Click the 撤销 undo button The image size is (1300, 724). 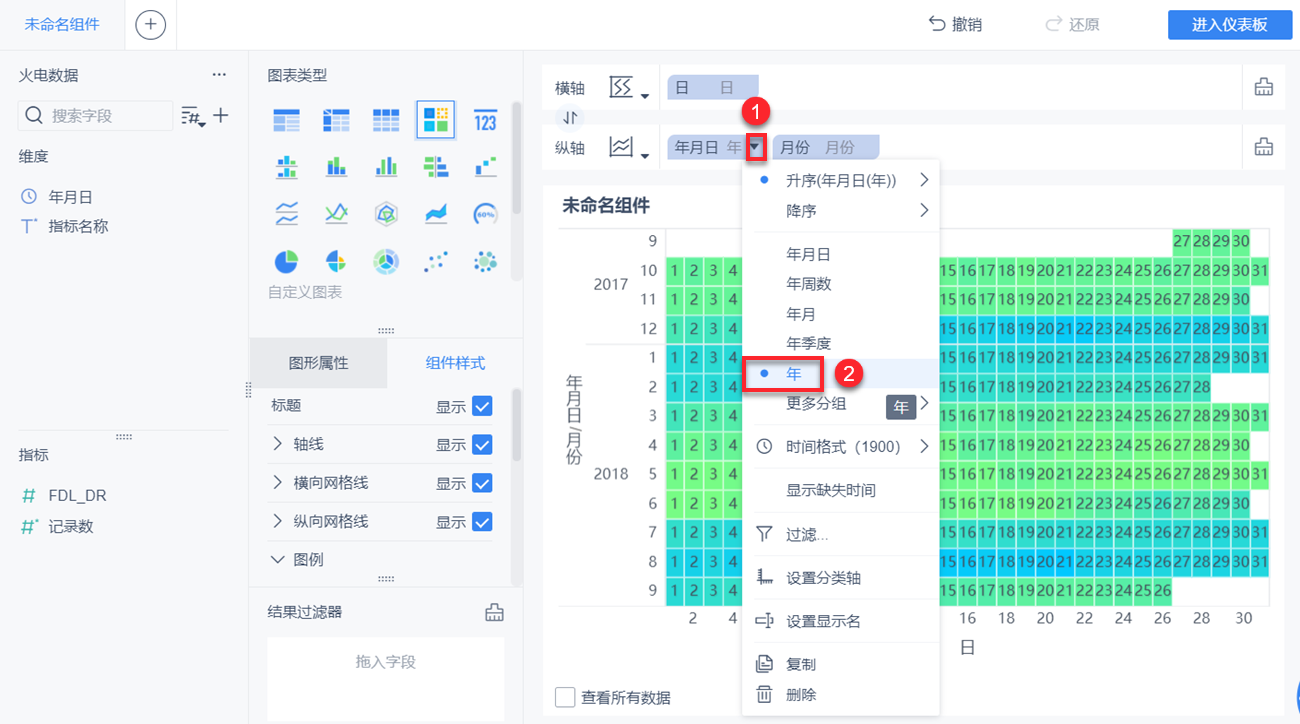[955, 24]
